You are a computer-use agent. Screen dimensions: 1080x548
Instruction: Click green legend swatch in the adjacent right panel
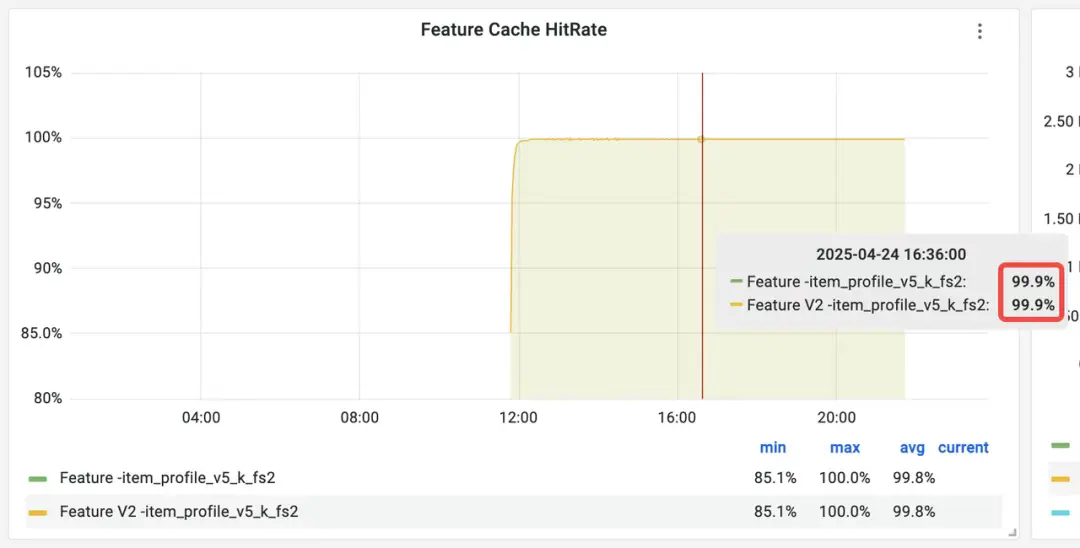(x=1061, y=445)
